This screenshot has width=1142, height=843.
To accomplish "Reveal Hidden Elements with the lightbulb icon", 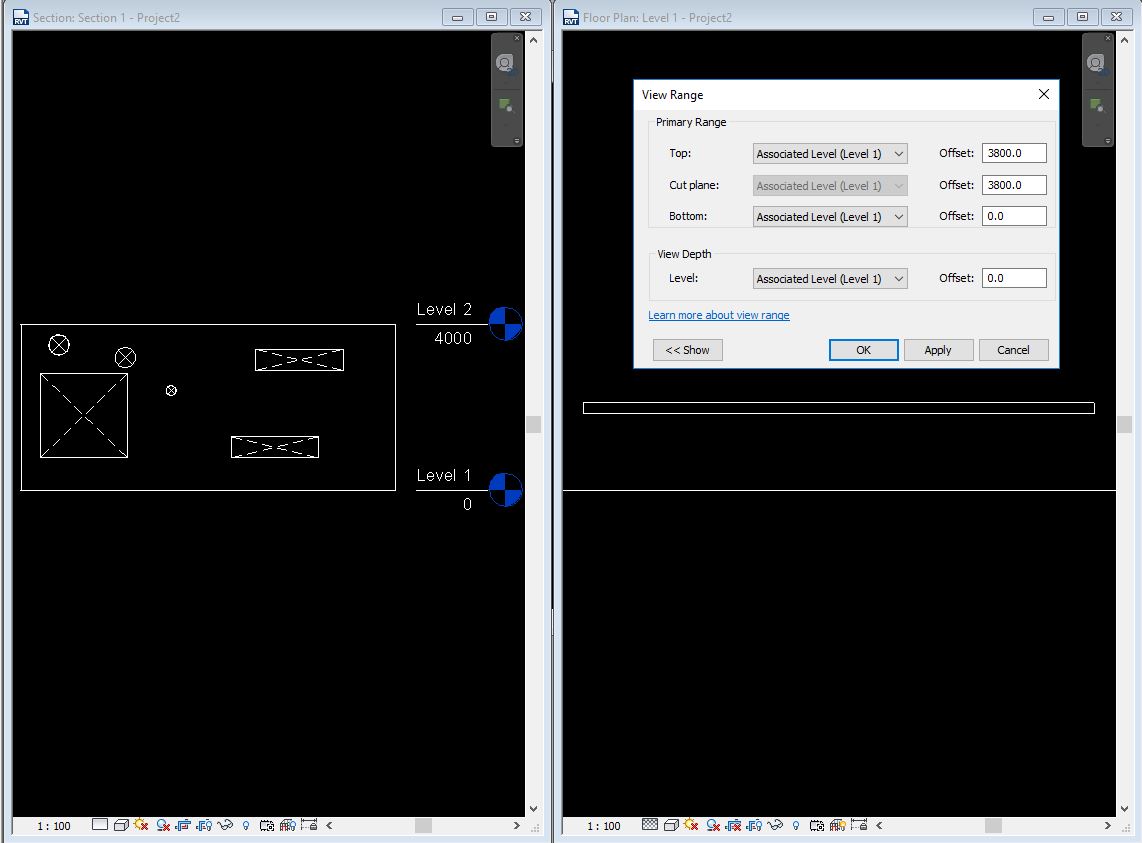I will [x=246, y=826].
